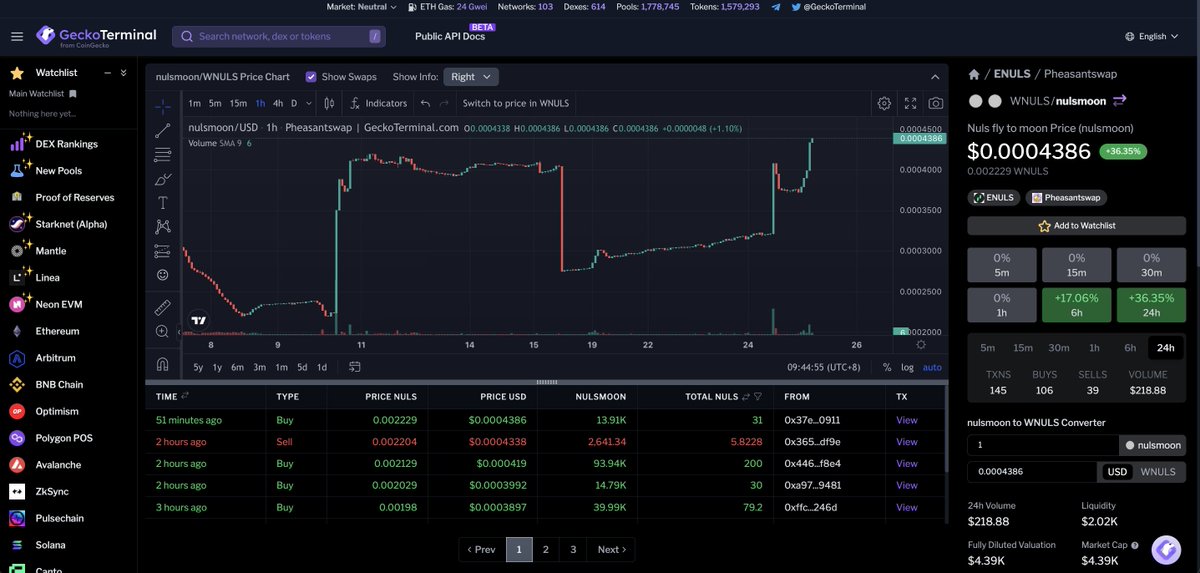This screenshot has width=1200, height=573.
Task: Open the Market Neutral dropdown
Action: pos(361,6)
